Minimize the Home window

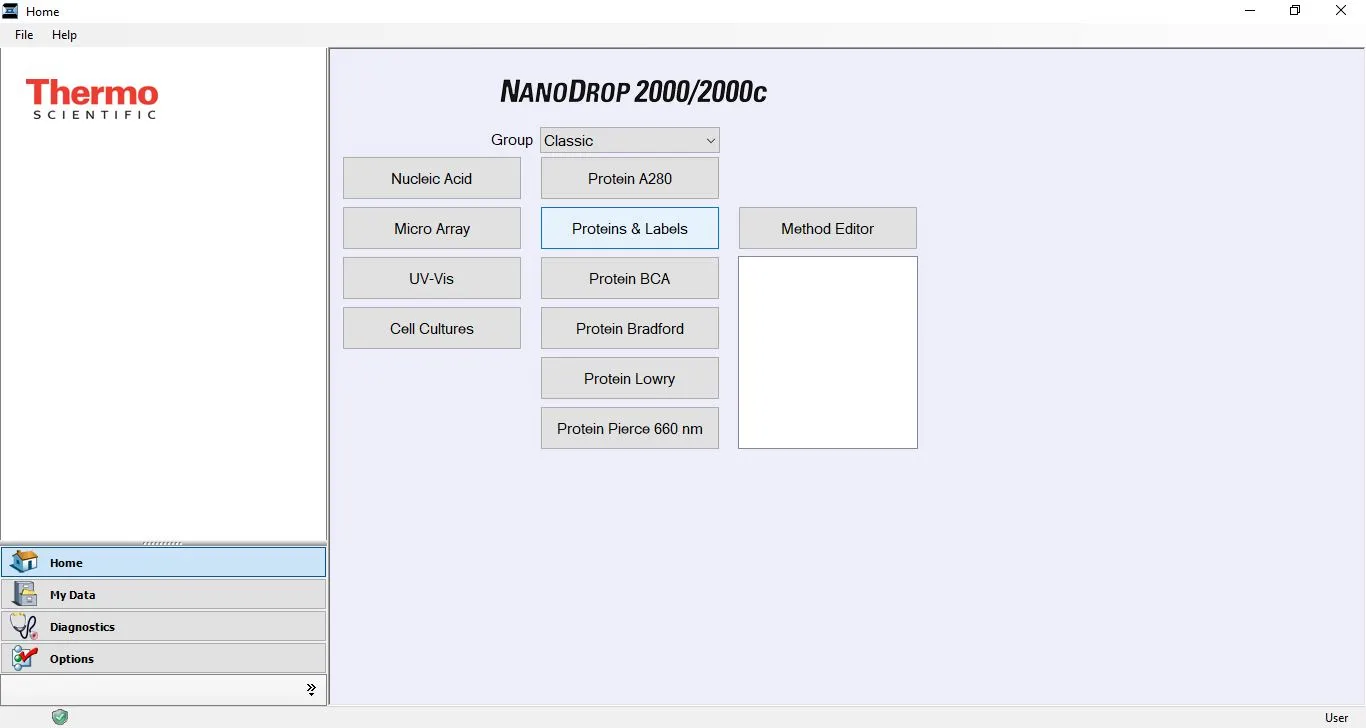(1250, 11)
